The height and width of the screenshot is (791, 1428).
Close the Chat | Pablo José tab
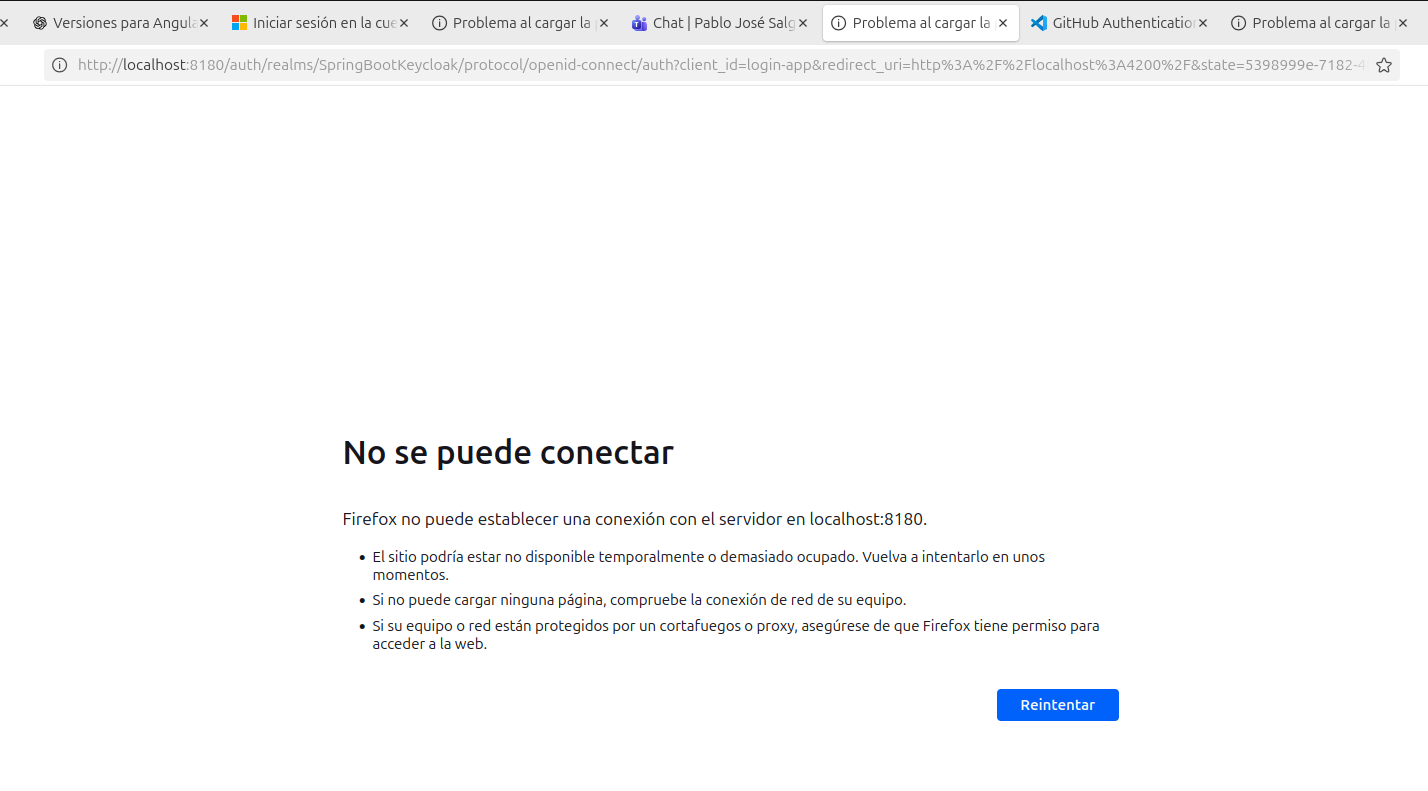[803, 23]
